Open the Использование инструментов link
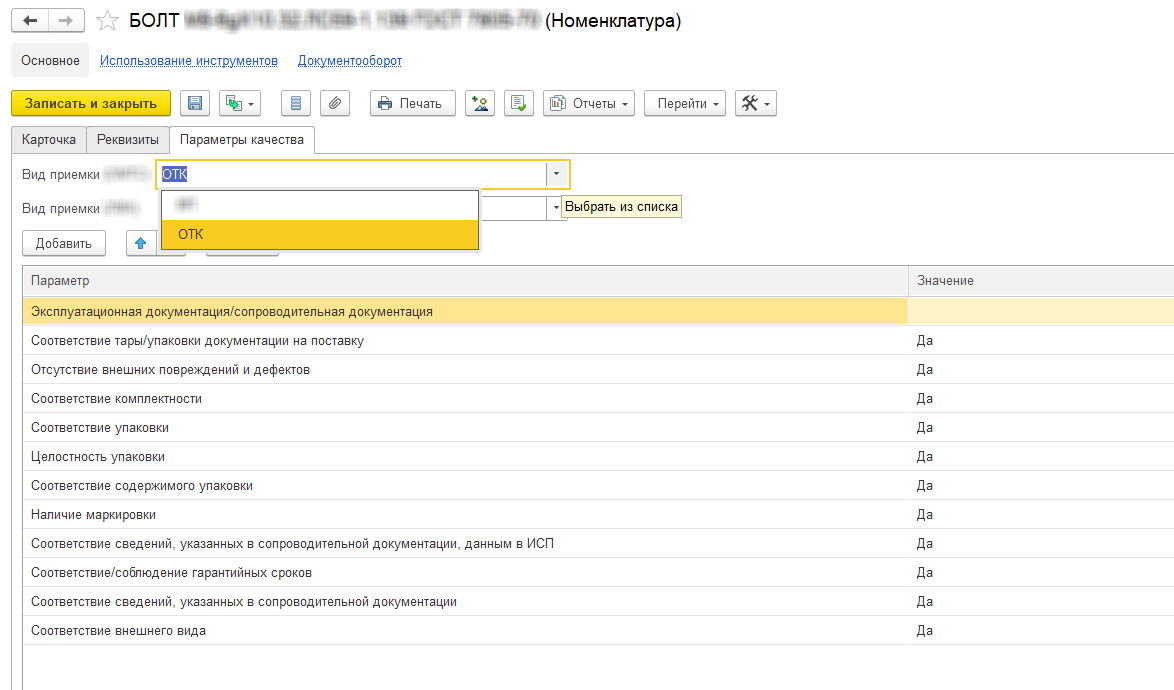 pyautogui.click(x=189, y=61)
